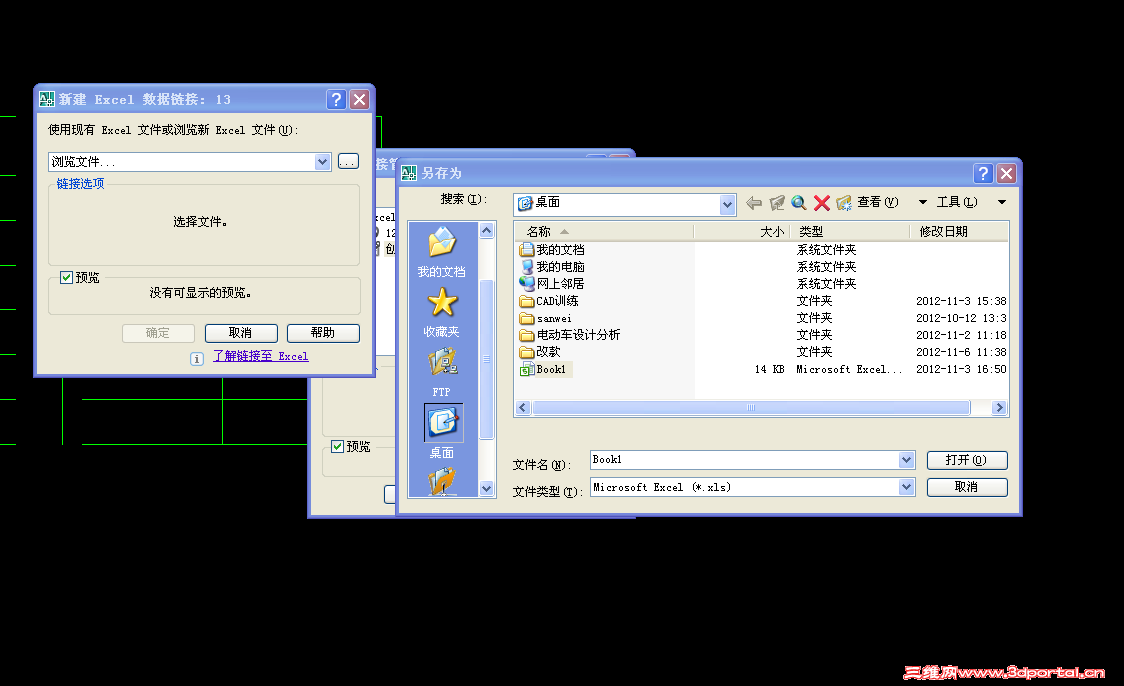Sort by 类型 column header

click(x=849, y=232)
